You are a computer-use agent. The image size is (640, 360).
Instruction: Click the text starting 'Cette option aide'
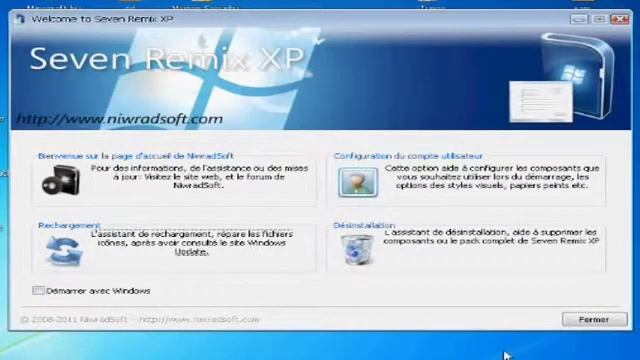pyautogui.click(x=492, y=177)
